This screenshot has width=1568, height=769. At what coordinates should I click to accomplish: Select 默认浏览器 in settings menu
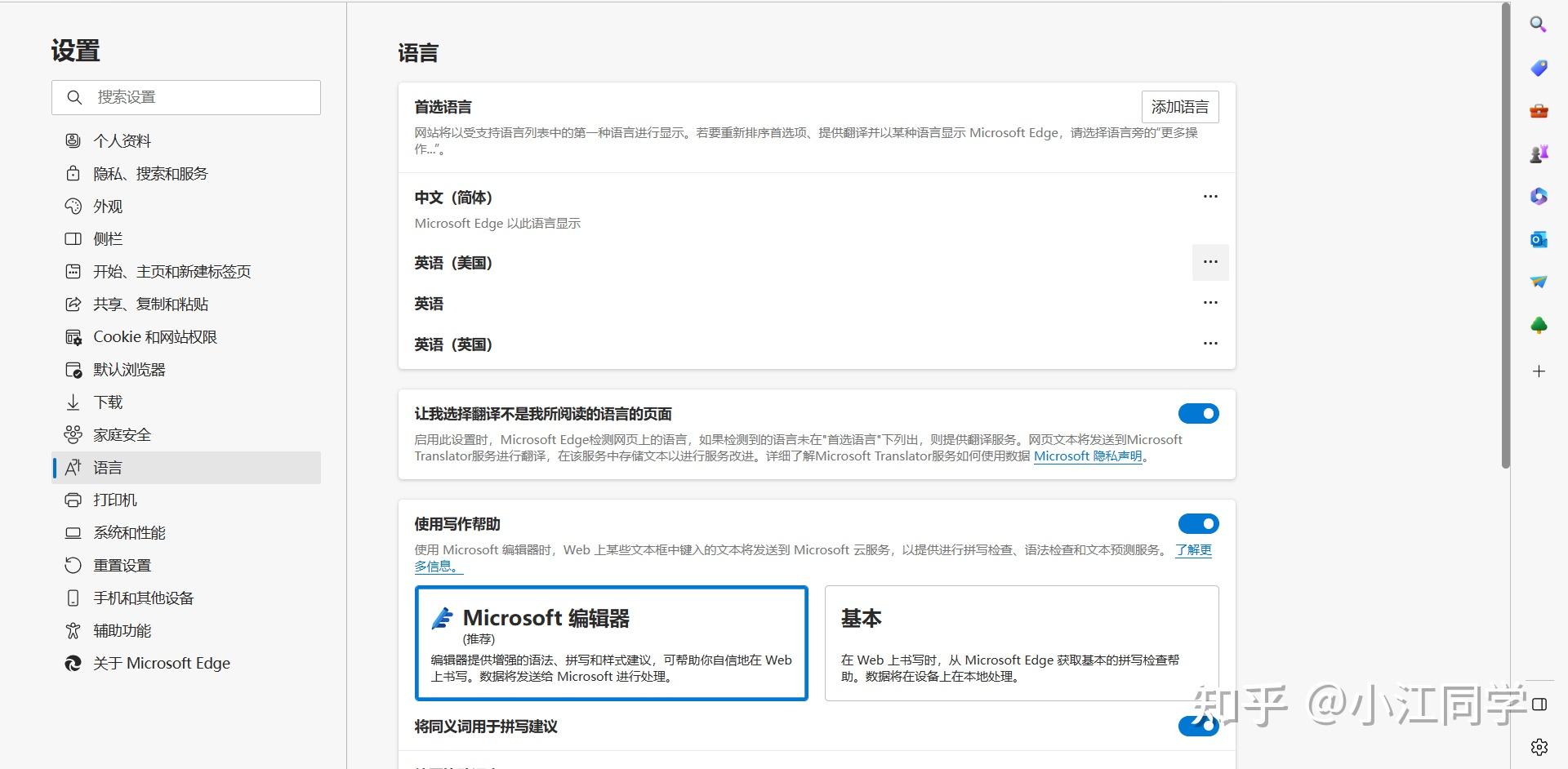(186, 369)
